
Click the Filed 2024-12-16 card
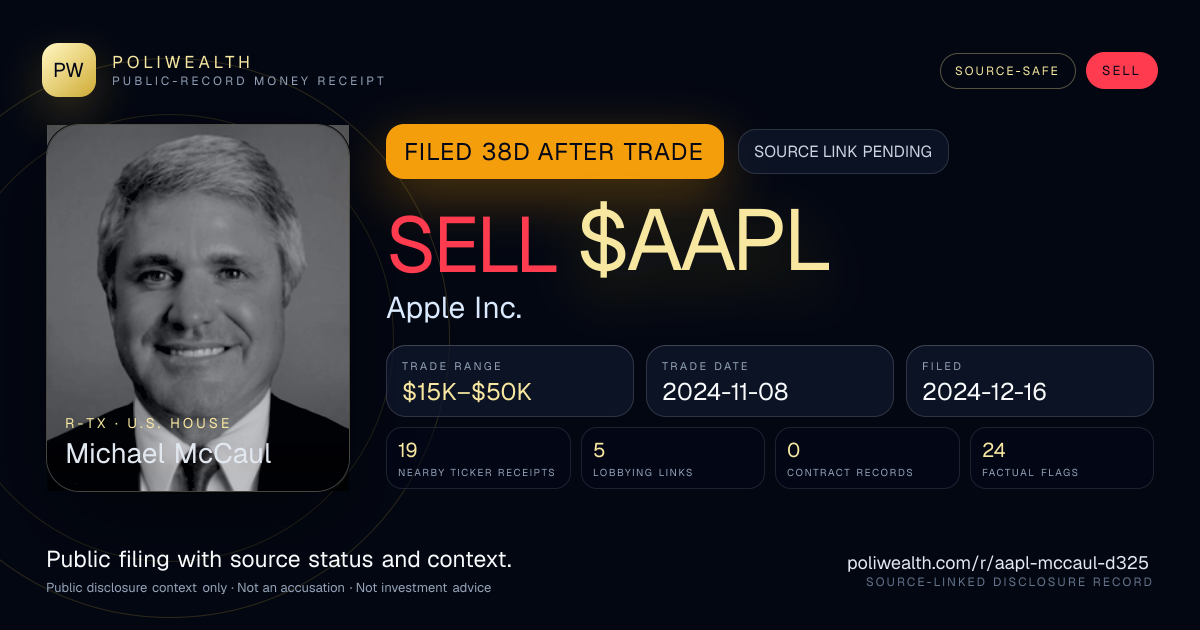1030,381
